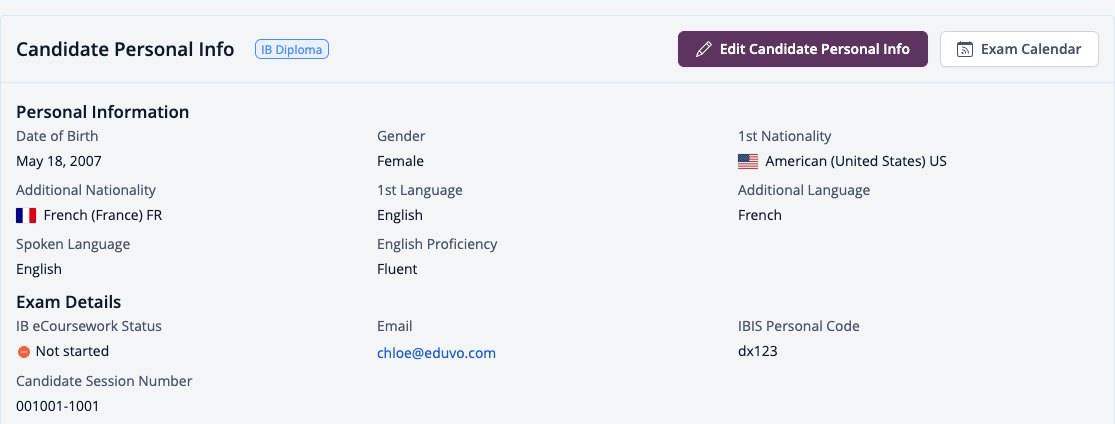1115x424 pixels.
Task: Click the date of birth value May 18, 2007
Action: 59,161
